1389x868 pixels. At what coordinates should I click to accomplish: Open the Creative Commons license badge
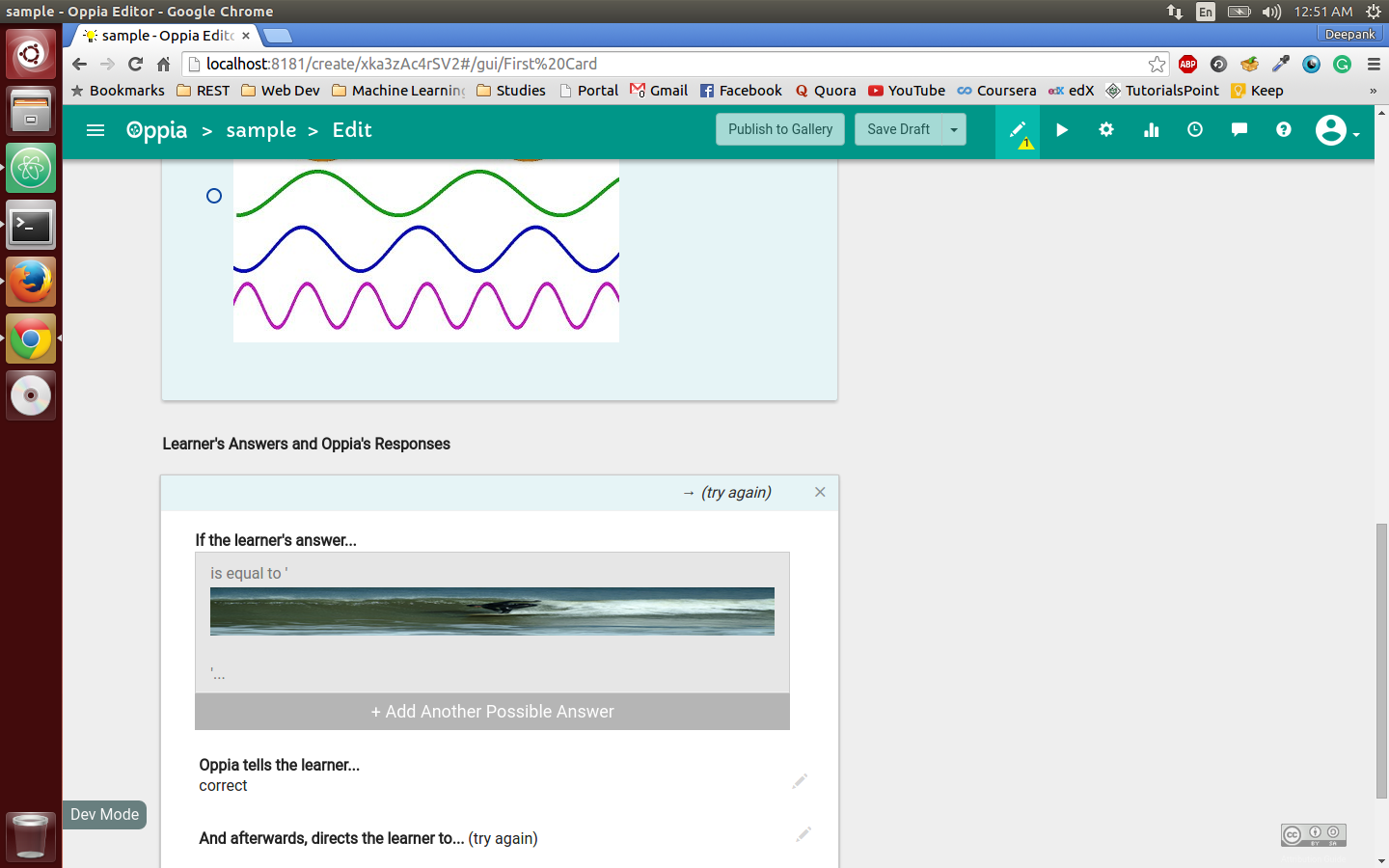tap(1314, 835)
